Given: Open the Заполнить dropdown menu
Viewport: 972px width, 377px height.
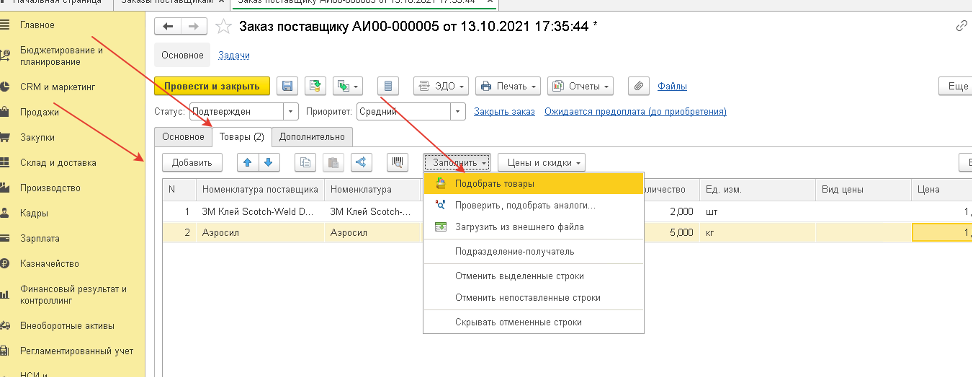Looking at the screenshot, I should pos(457,163).
